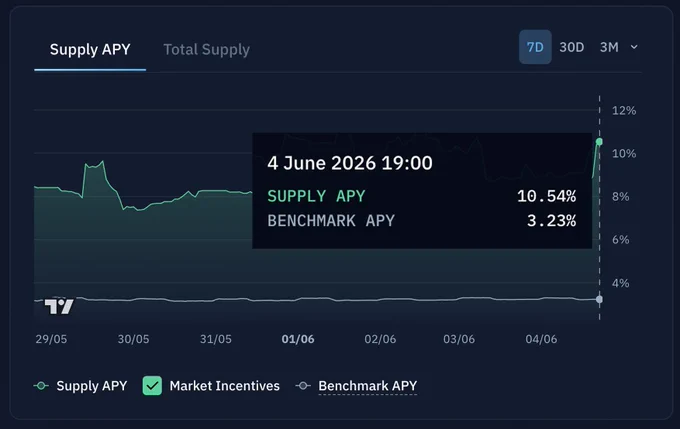Open the Total Supply tab
680x429 pixels.
pos(206,49)
